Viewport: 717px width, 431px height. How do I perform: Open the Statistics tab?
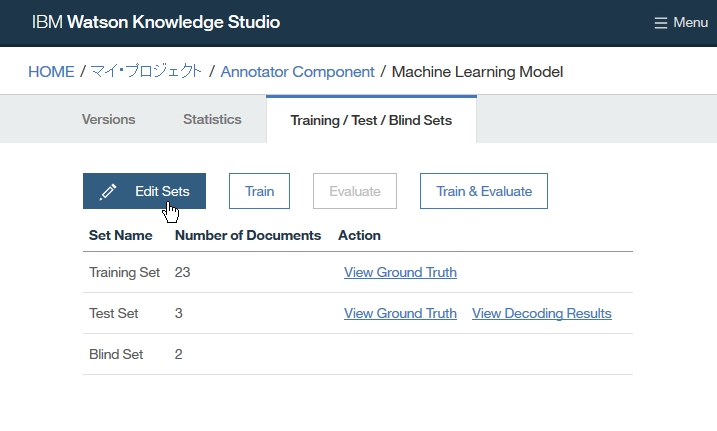tap(212, 119)
